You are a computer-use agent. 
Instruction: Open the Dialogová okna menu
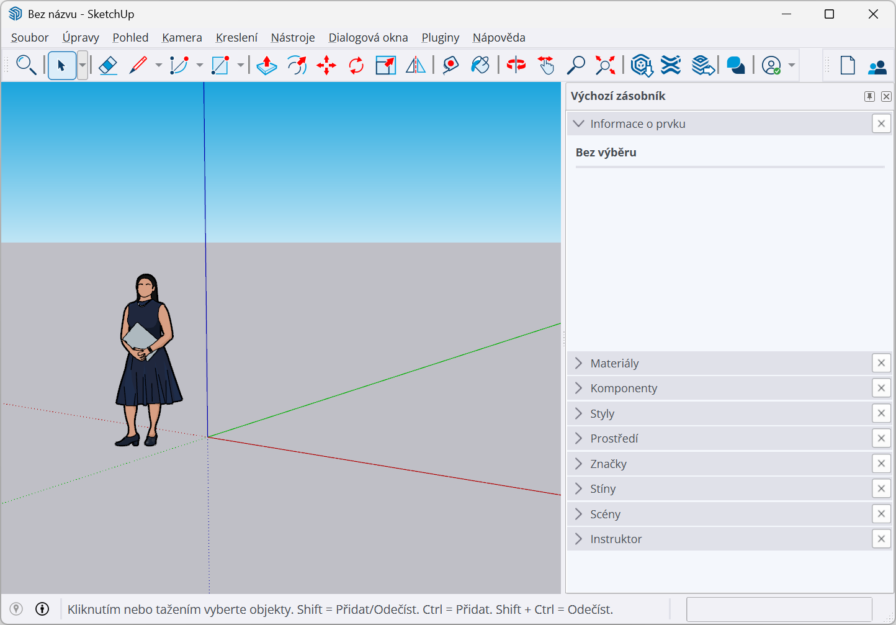tap(368, 37)
